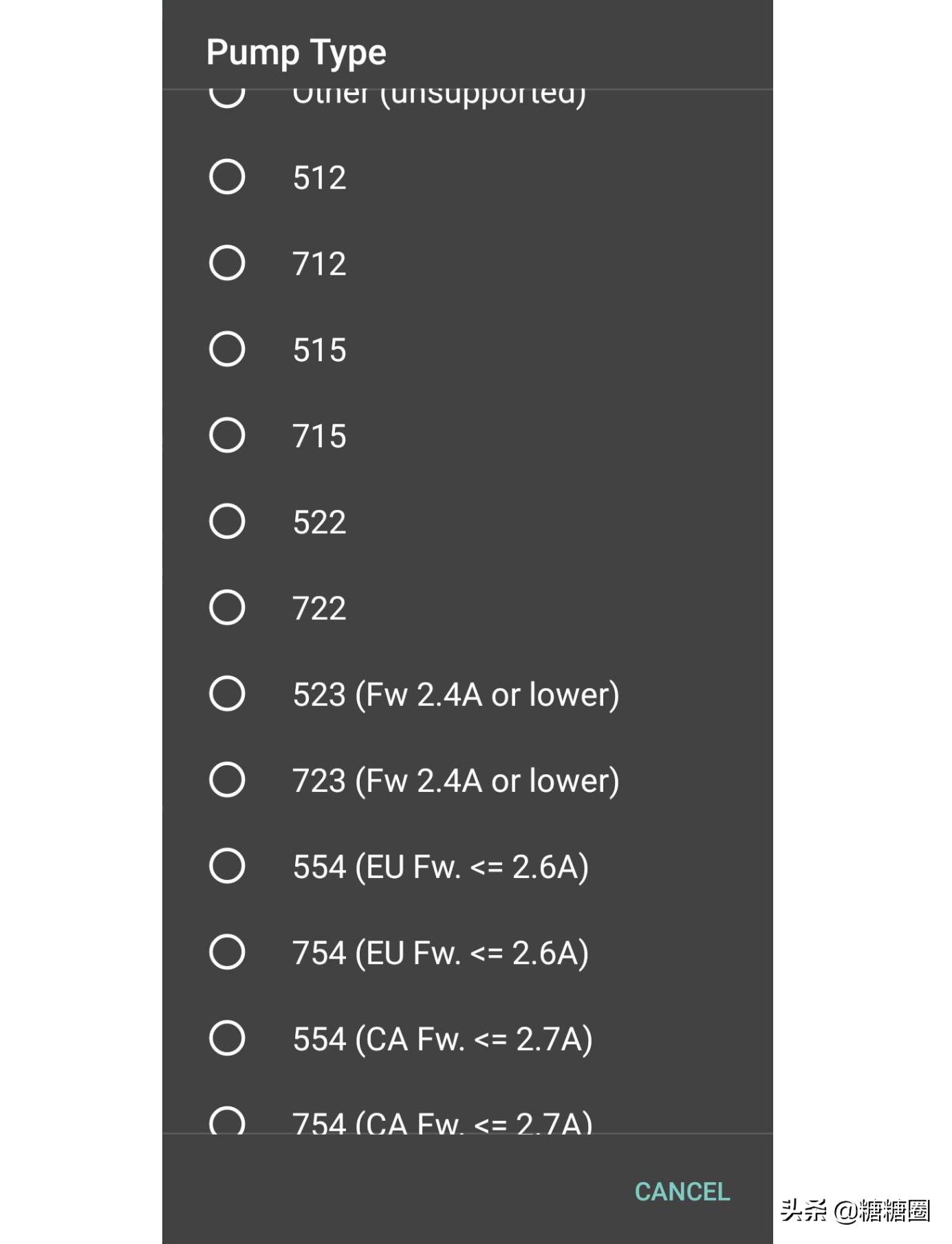Tap the 554 (CA Fw. <= 2.7A) label
Screen dimensions: 952x1244
(x=442, y=1039)
